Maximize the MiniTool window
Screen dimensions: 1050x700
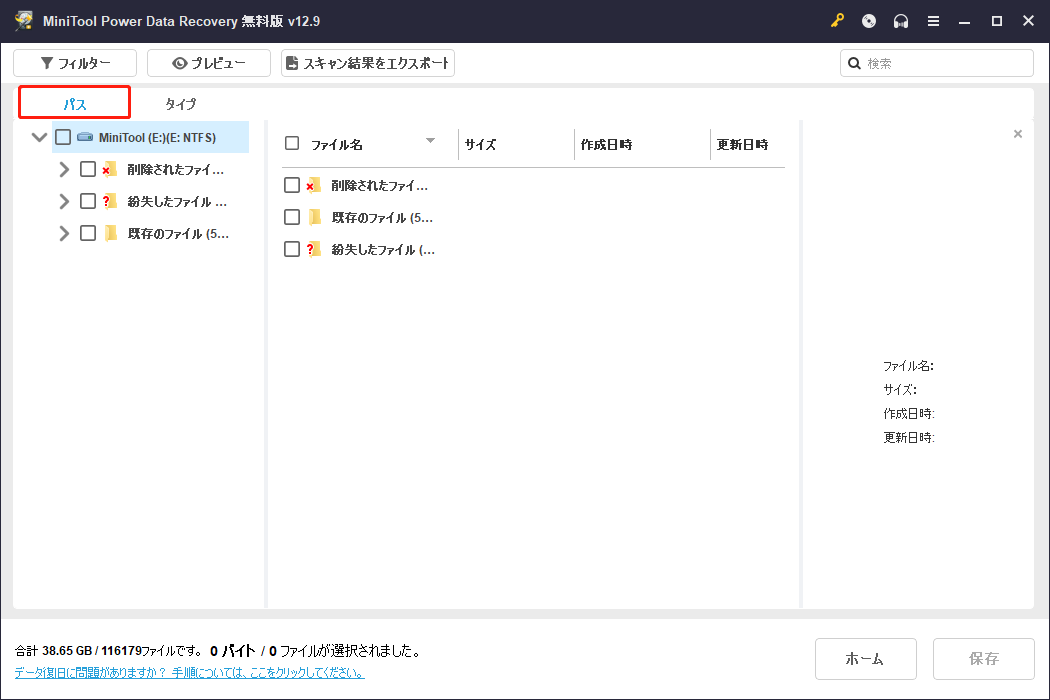[x=996, y=21]
